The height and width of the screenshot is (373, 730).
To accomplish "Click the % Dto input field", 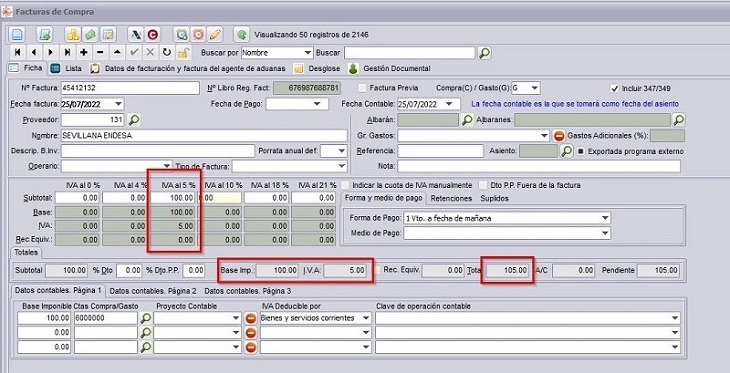I will tap(129, 270).
